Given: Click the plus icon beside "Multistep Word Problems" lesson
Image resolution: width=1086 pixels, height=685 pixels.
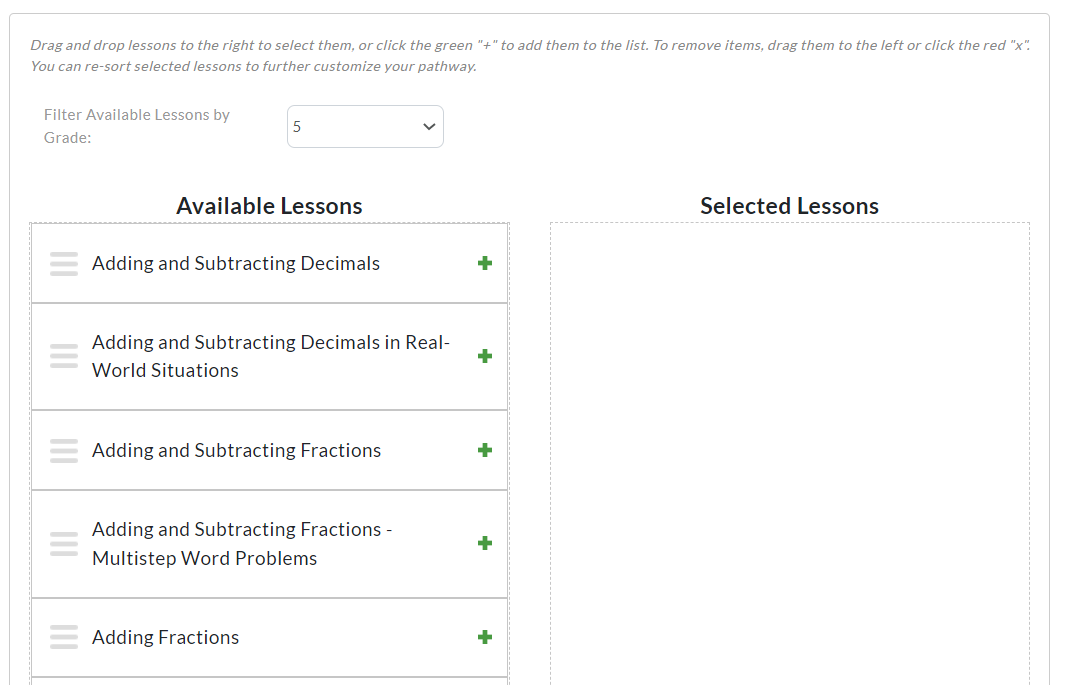Looking at the screenshot, I should [484, 543].
